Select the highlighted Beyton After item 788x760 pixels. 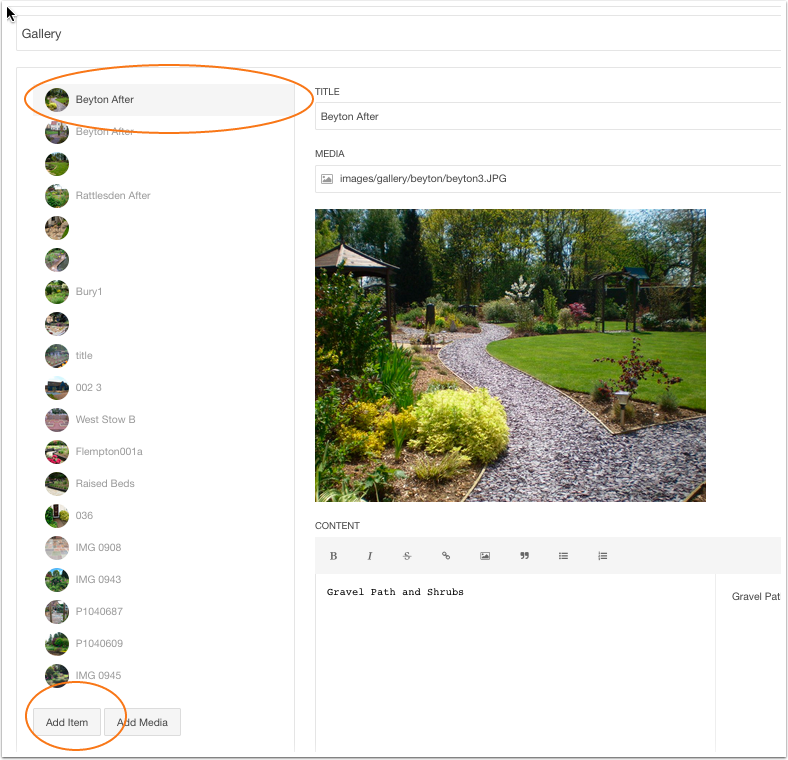(163, 100)
